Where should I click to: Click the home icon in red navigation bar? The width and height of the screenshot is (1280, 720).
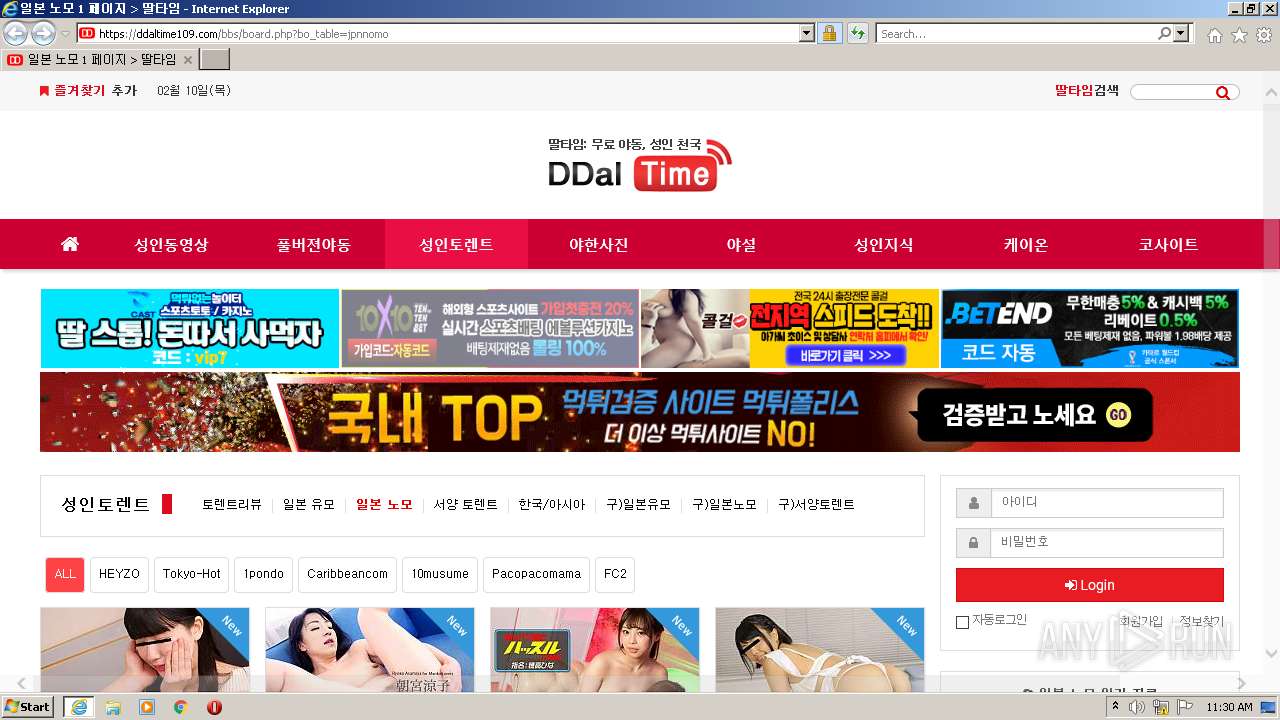pyautogui.click(x=69, y=244)
